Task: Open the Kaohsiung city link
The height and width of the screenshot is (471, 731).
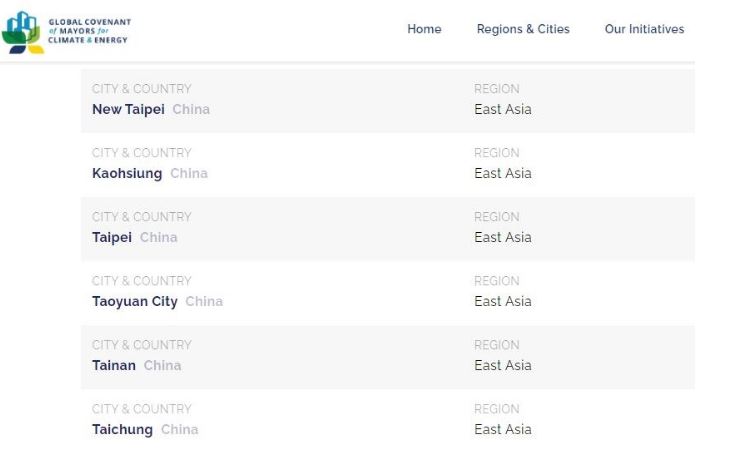Action: [x=127, y=173]
